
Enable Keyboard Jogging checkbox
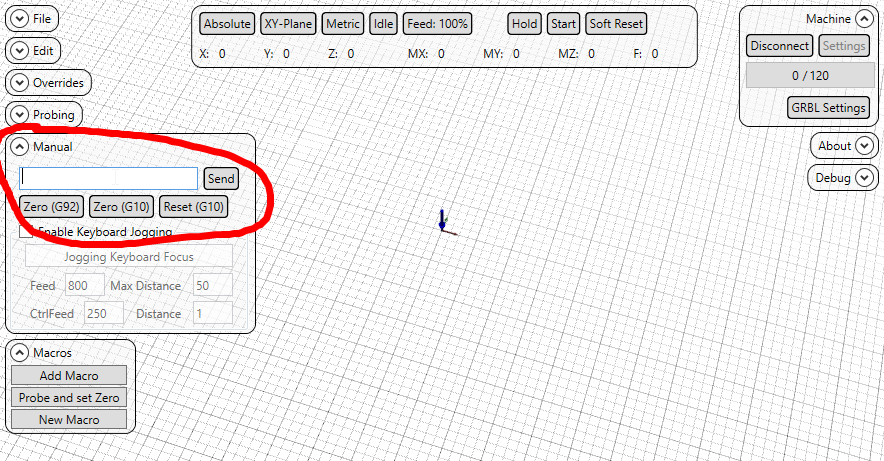[x=26, y=232]
